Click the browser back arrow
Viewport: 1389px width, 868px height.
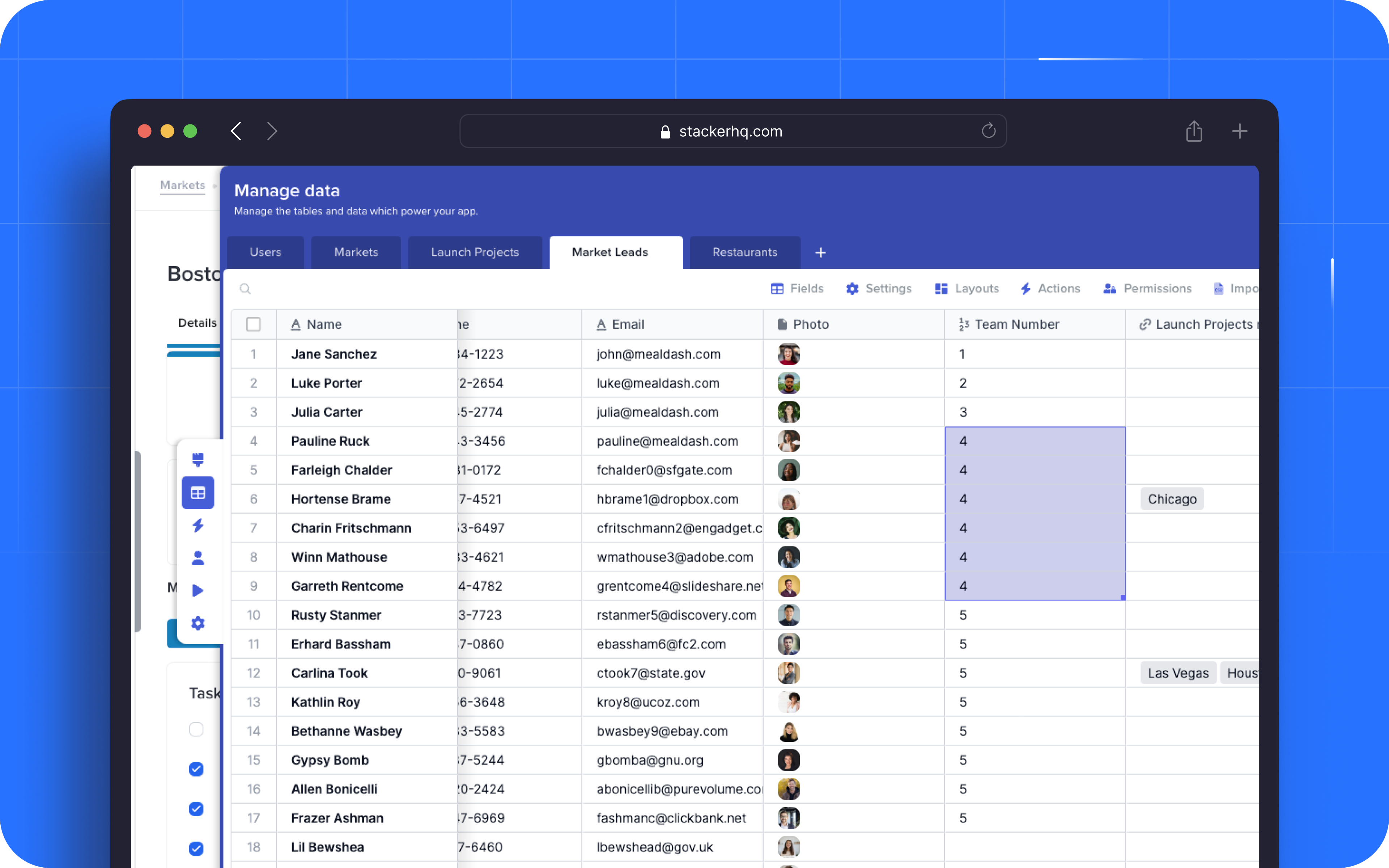pyautogui.click(x=236, y=131)
